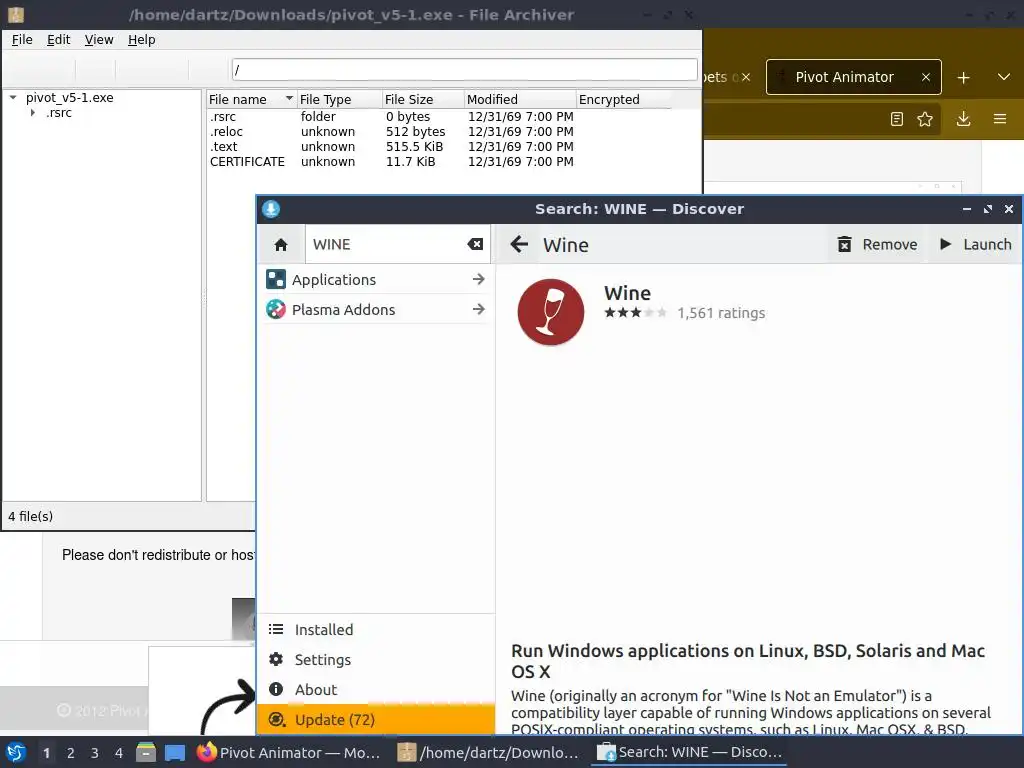Select pivot_v5-1.exe in archive tree
The height and width of the screenshot is (768, 1024).
click(x=70, y=98)
